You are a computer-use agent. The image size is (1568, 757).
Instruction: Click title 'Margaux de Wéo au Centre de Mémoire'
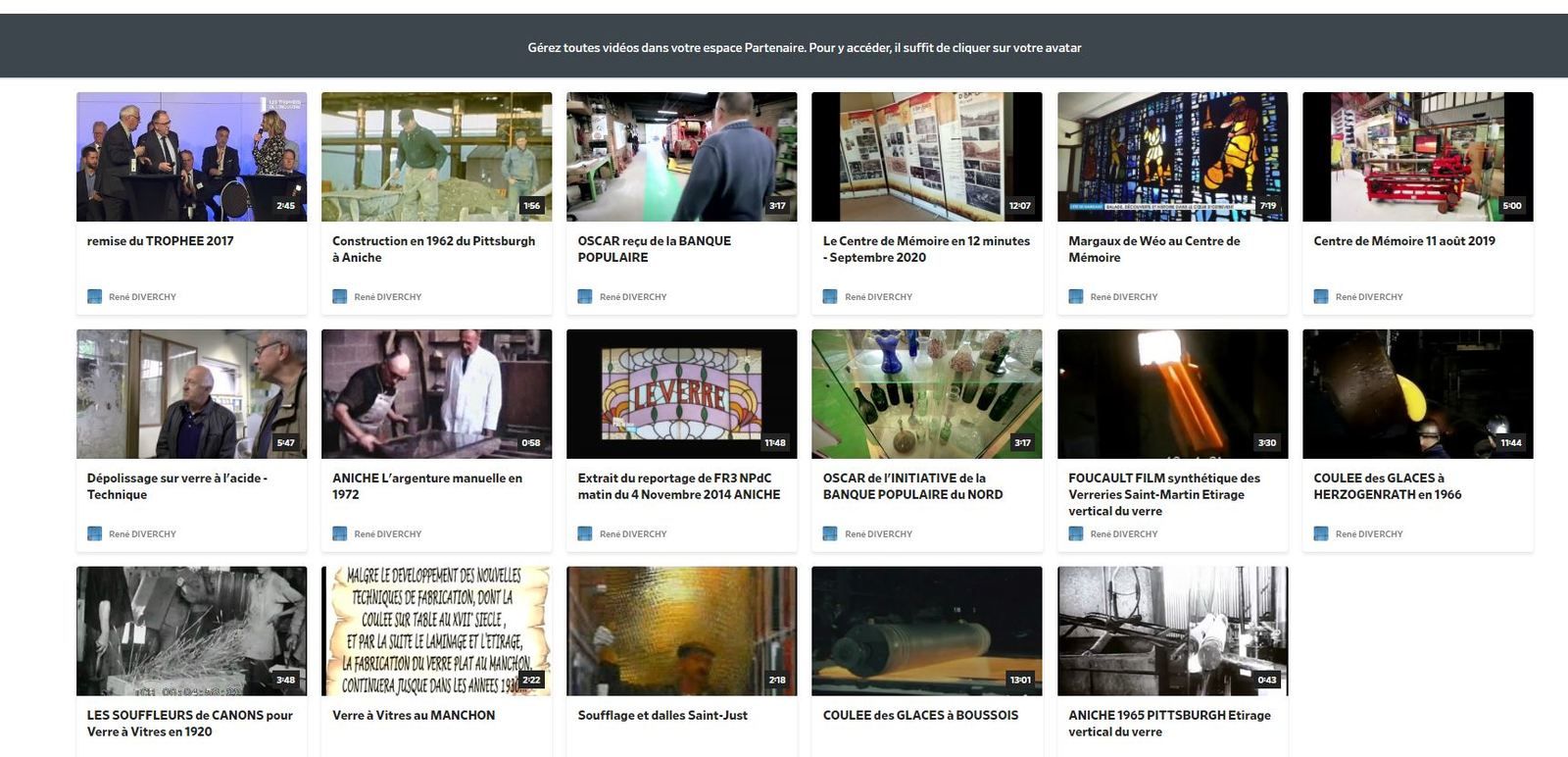1153,249
